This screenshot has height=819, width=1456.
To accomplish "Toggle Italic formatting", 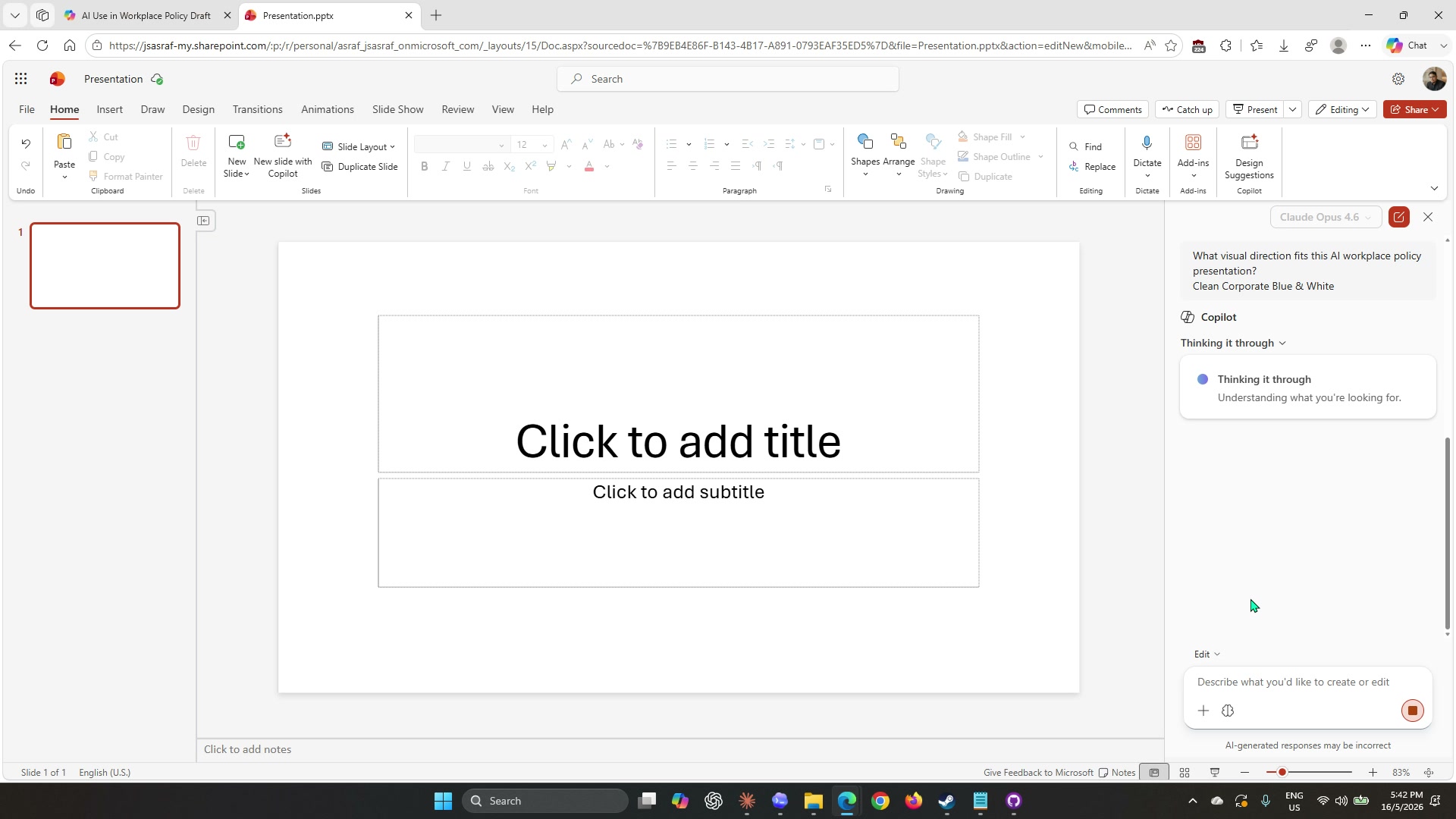I will point(446,167).
